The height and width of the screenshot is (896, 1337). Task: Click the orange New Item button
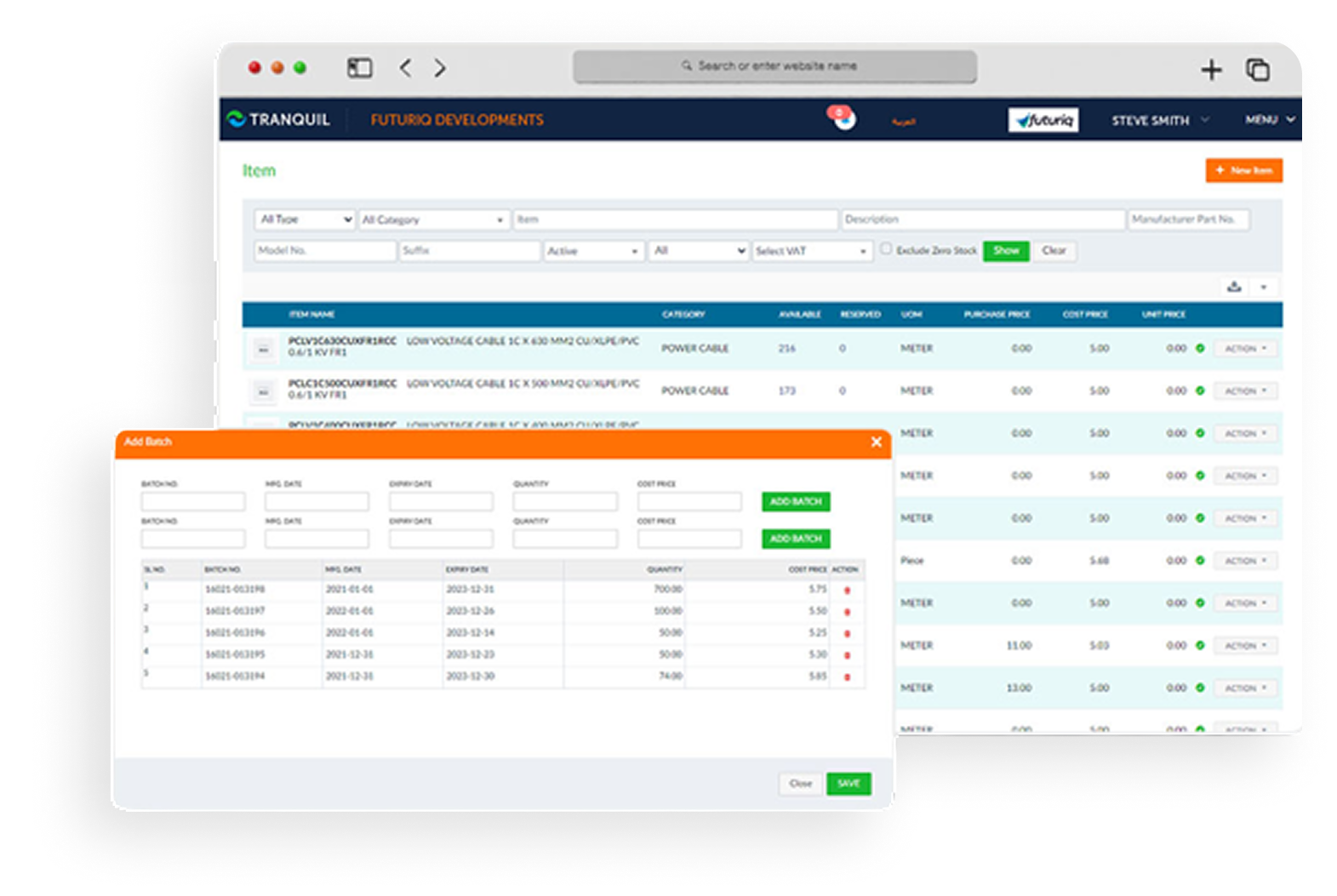coord(1243,170)
